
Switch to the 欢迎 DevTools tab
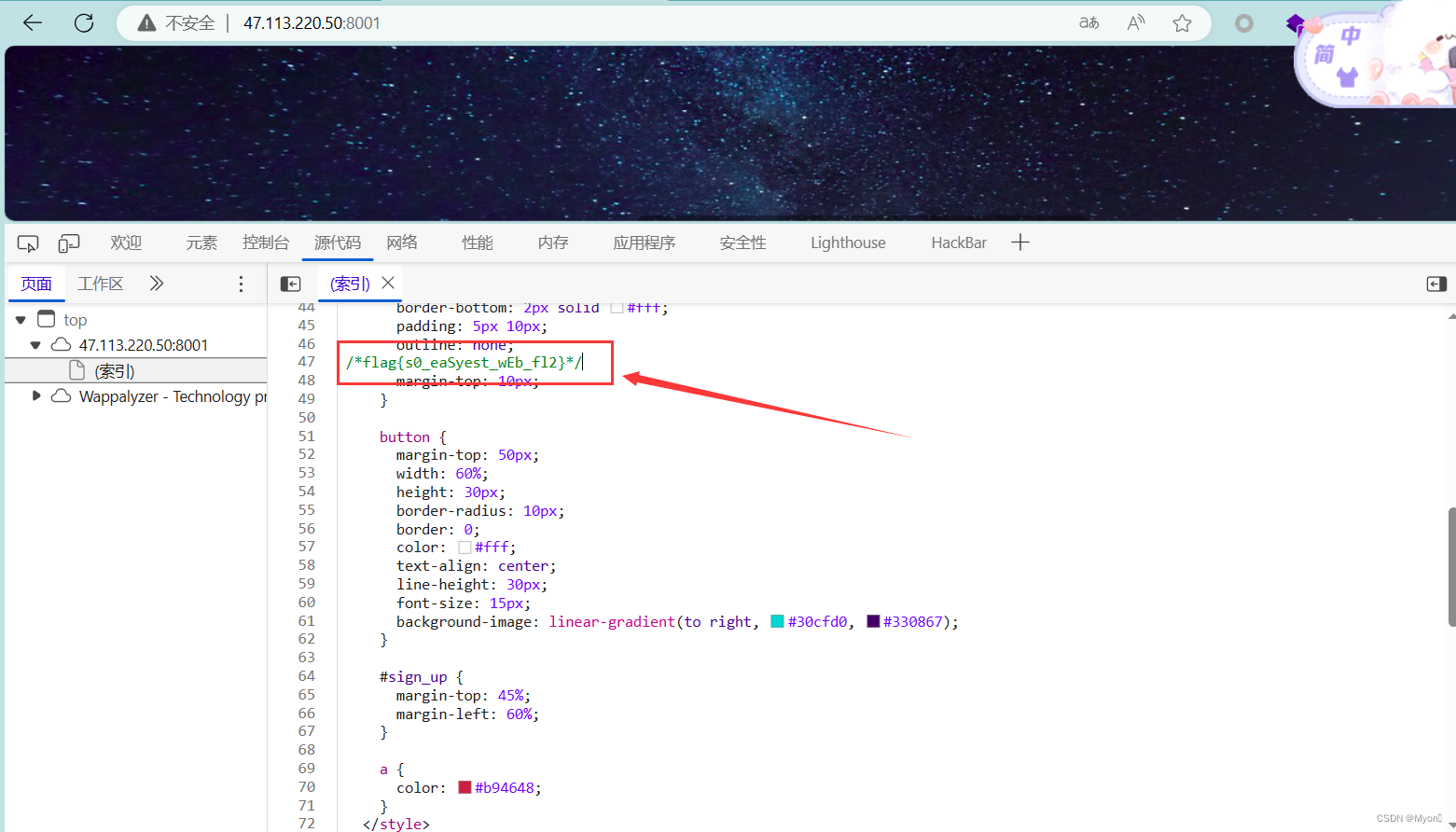coord(126,243)
